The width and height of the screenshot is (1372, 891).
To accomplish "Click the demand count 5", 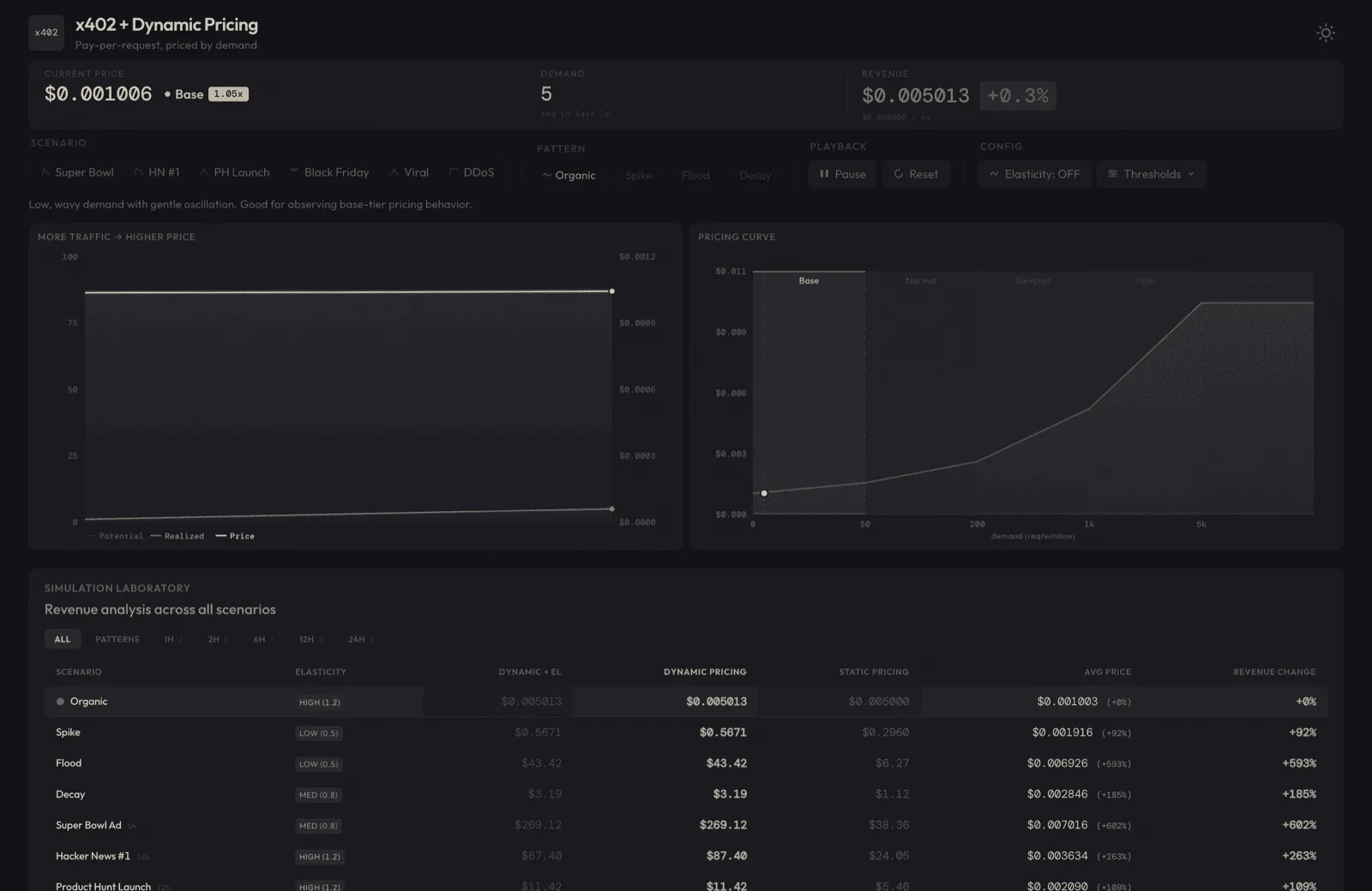I will click(x=546, y=93).
